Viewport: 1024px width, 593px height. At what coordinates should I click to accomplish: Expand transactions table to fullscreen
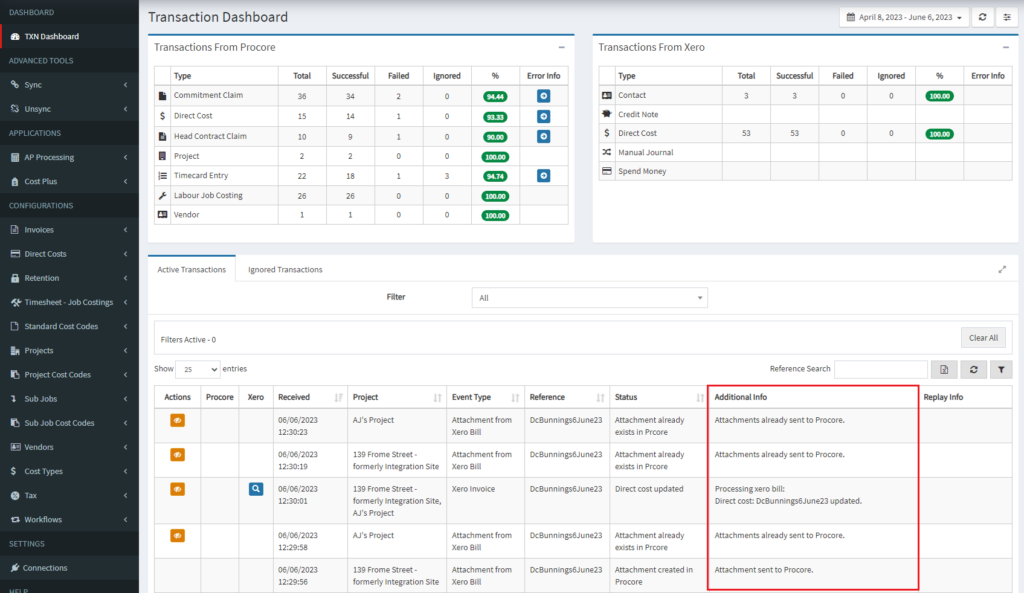pos(1002,269)
